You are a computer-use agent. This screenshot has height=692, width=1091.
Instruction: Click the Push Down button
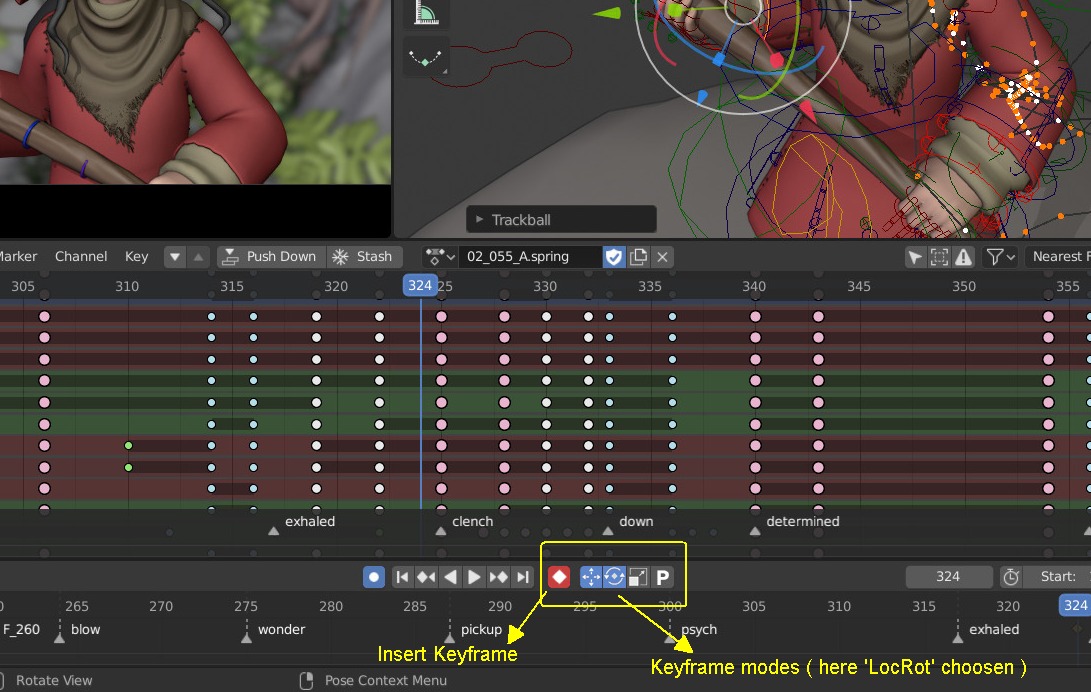pyautogui.click(x=270, y=257)
